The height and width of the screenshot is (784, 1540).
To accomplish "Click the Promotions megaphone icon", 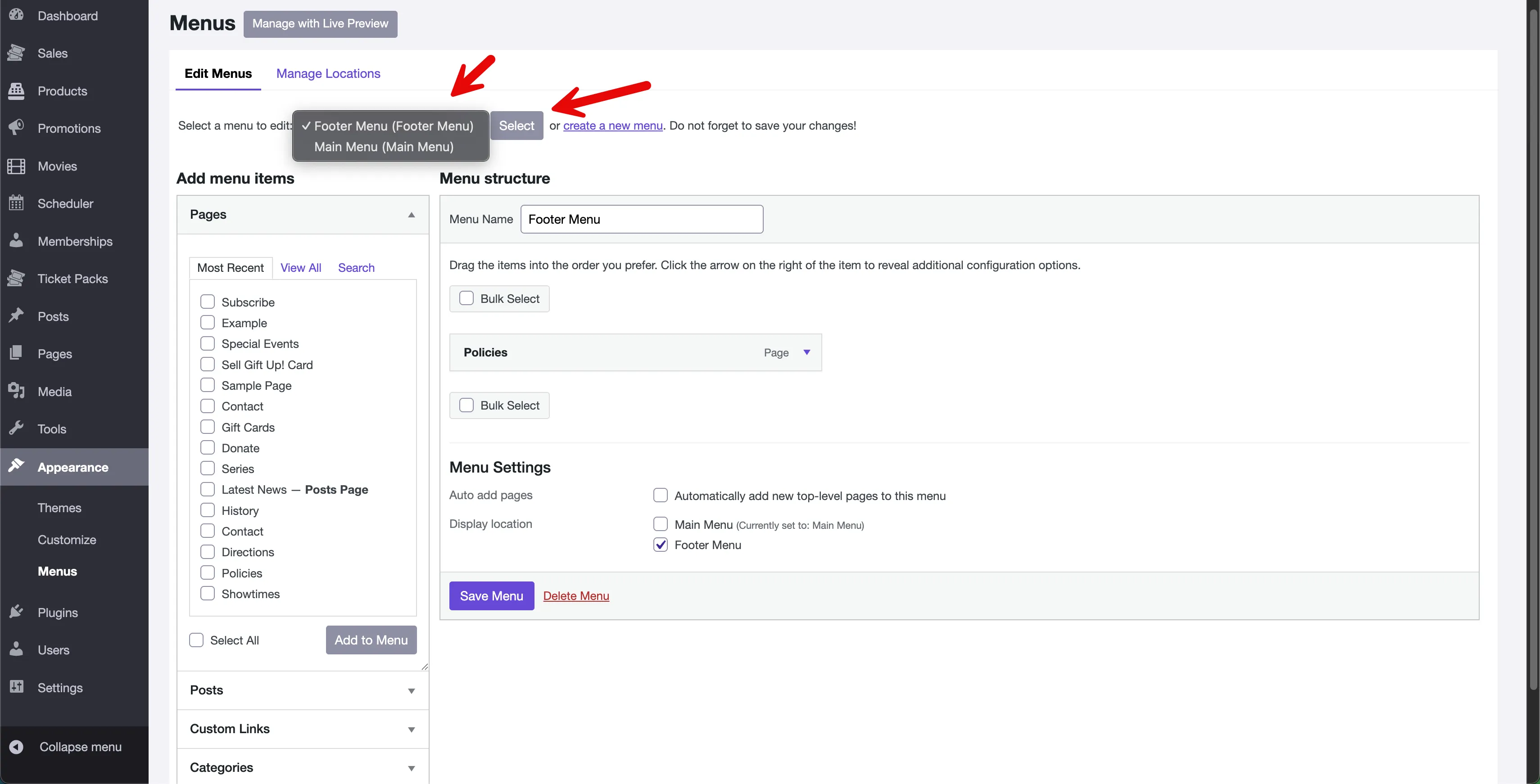I will coord(16,128).
